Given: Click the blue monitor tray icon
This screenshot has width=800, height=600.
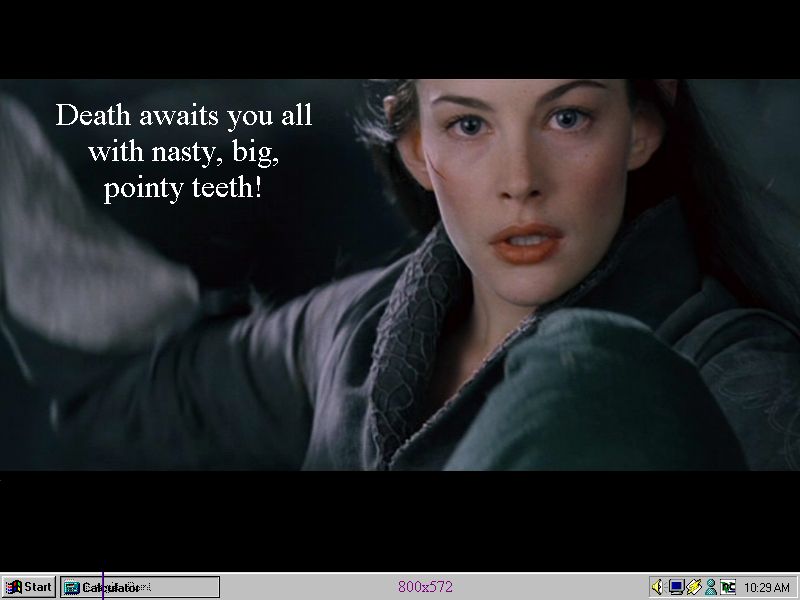Looking at the screenshot, I should pyautogui.click(x=677, y=587).
